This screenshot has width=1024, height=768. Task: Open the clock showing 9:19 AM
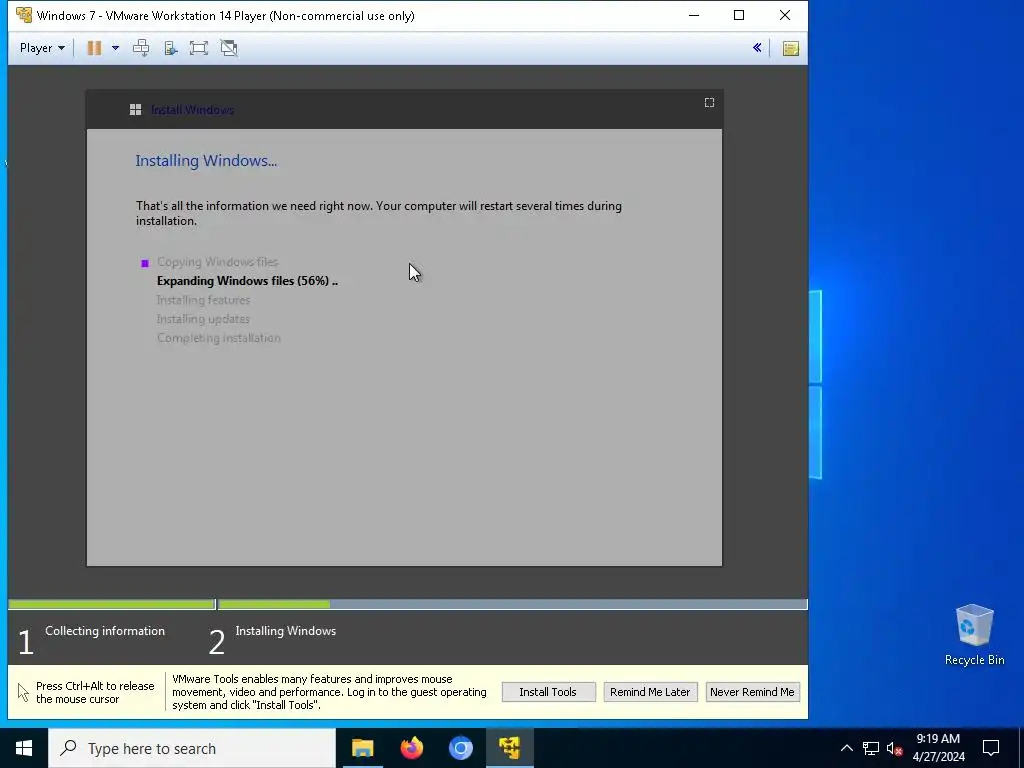[x=938, y=748]
